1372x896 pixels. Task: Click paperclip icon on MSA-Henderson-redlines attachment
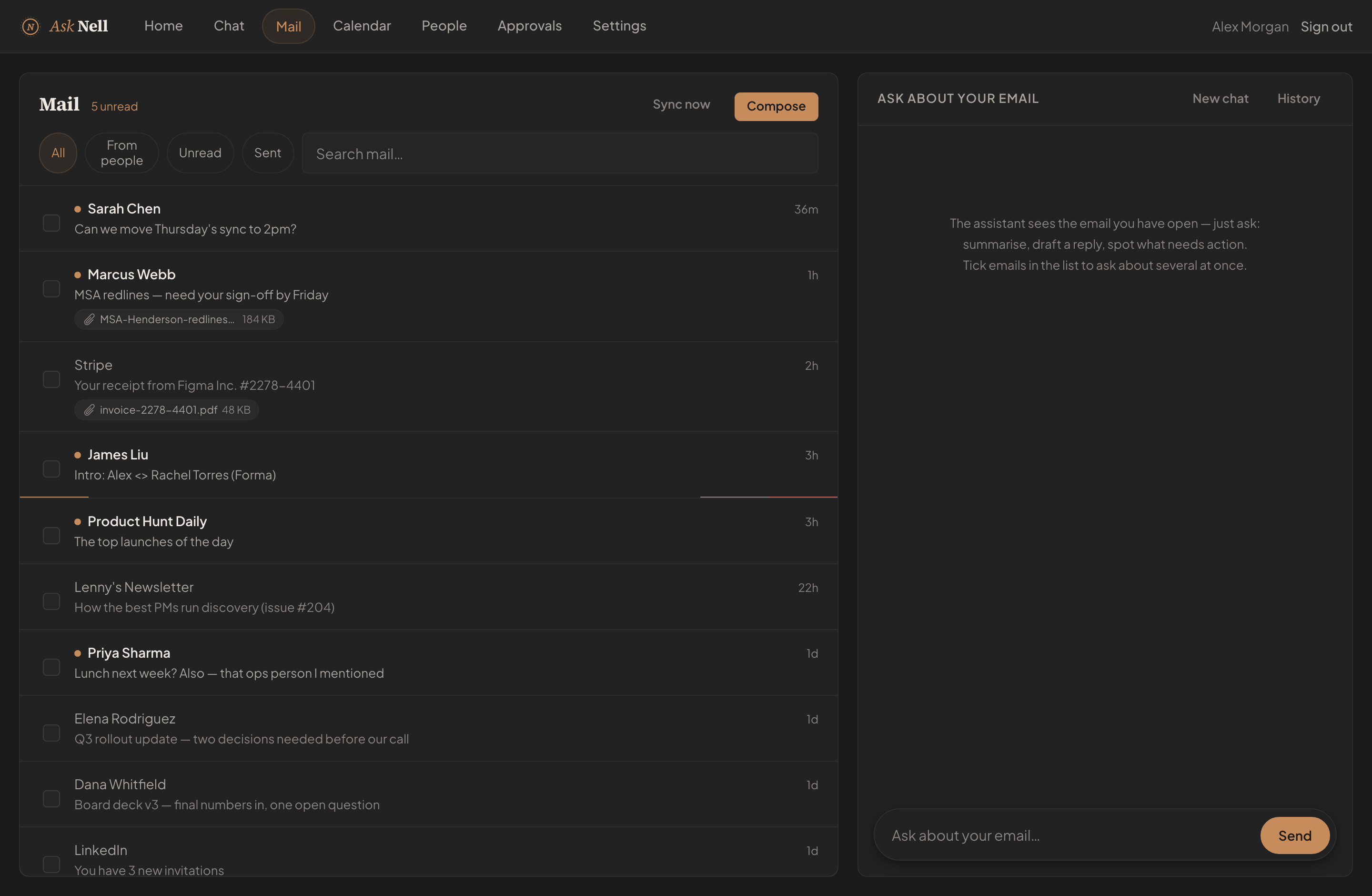(x=89, y=319)
